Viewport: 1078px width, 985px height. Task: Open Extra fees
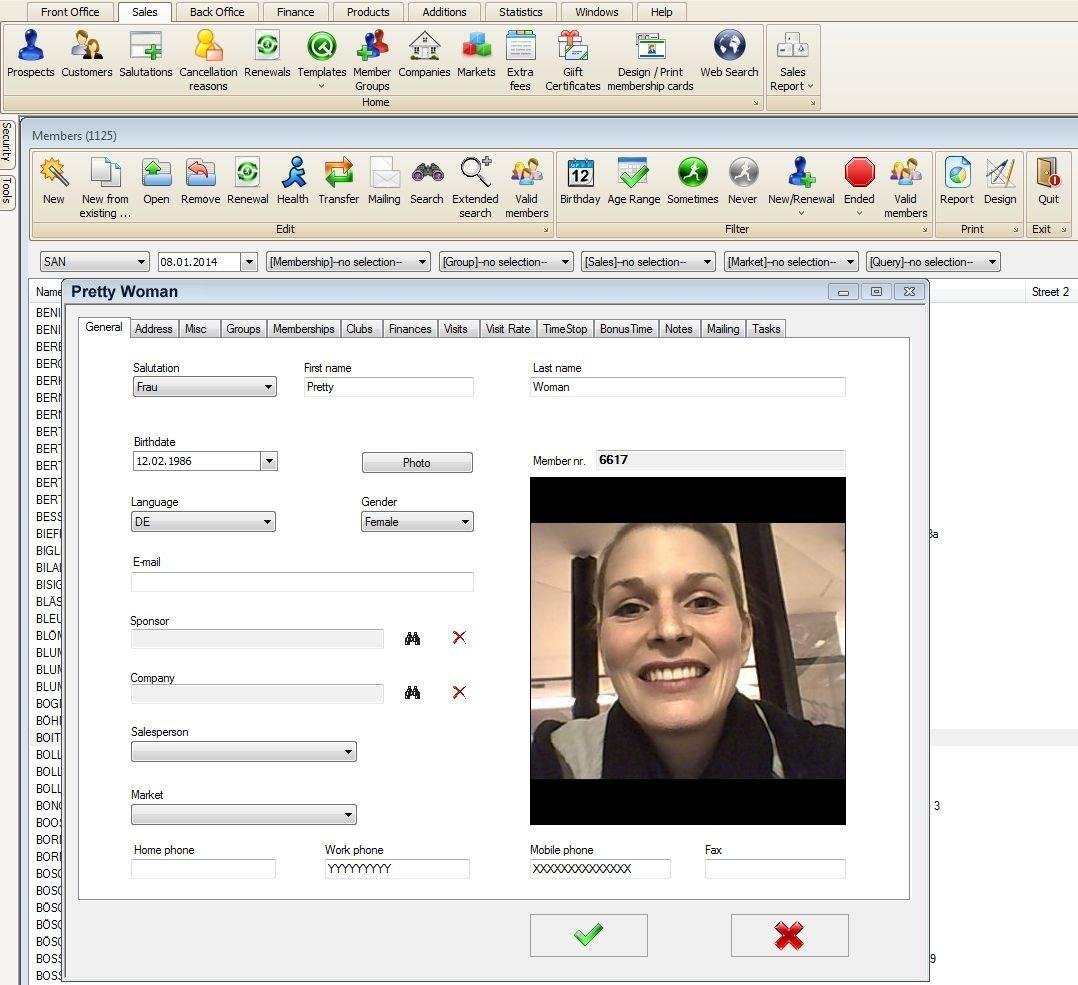click(520, 60)
